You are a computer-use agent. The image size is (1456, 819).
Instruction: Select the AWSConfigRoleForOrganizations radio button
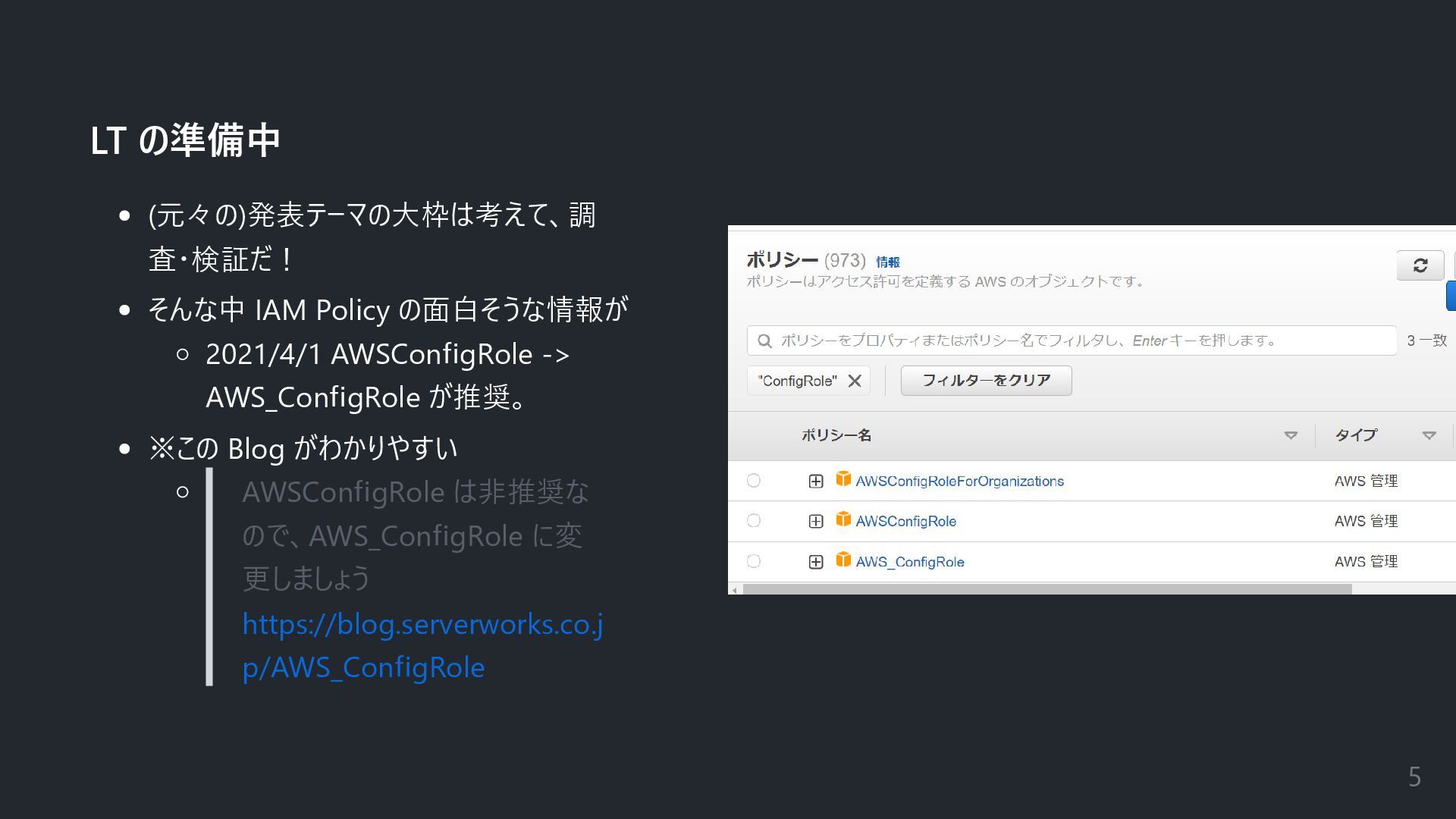pyautogui.click(x=753, y=480)
